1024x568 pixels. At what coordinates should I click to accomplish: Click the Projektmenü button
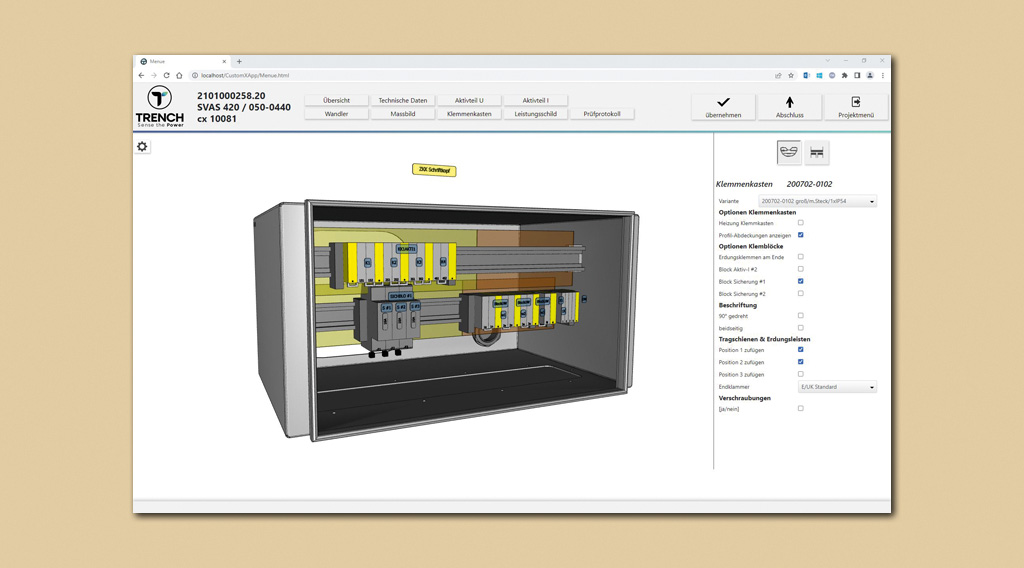click(856, 107)
